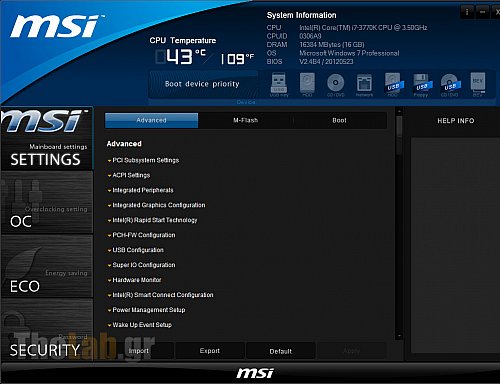Screen dimensions: 500x384
Task: Open the SETTINGS mainboard settings panel
Action: coord(47,138)
